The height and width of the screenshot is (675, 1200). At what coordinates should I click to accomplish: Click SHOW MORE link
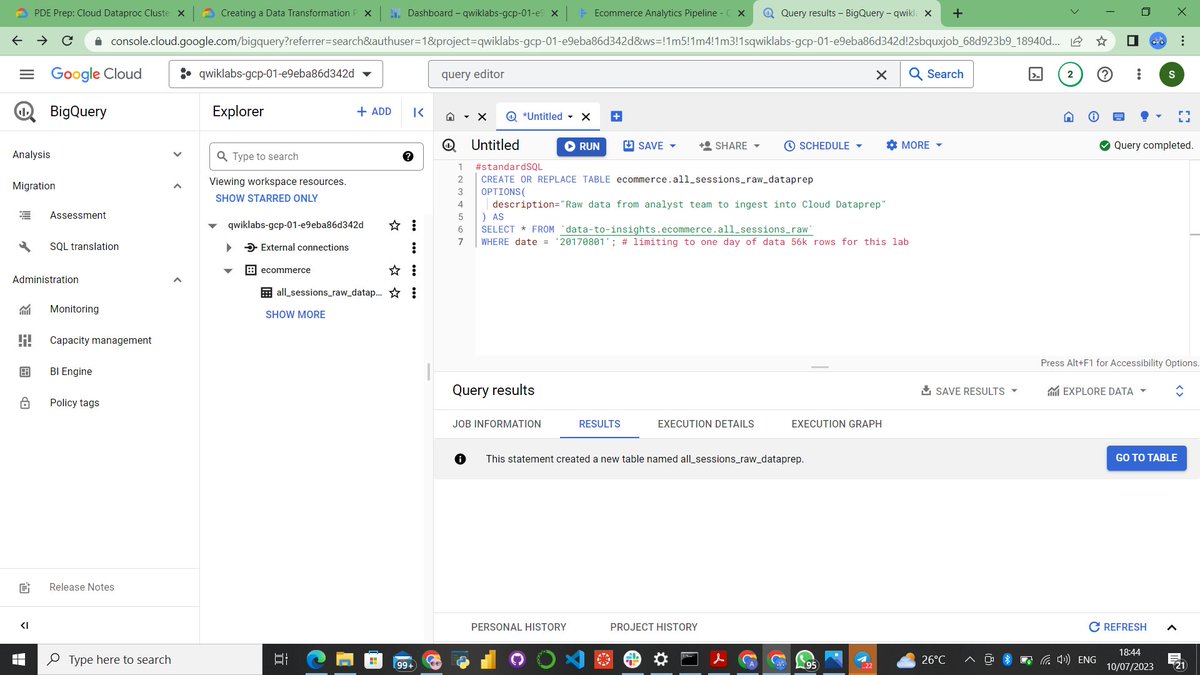[295, 314]
